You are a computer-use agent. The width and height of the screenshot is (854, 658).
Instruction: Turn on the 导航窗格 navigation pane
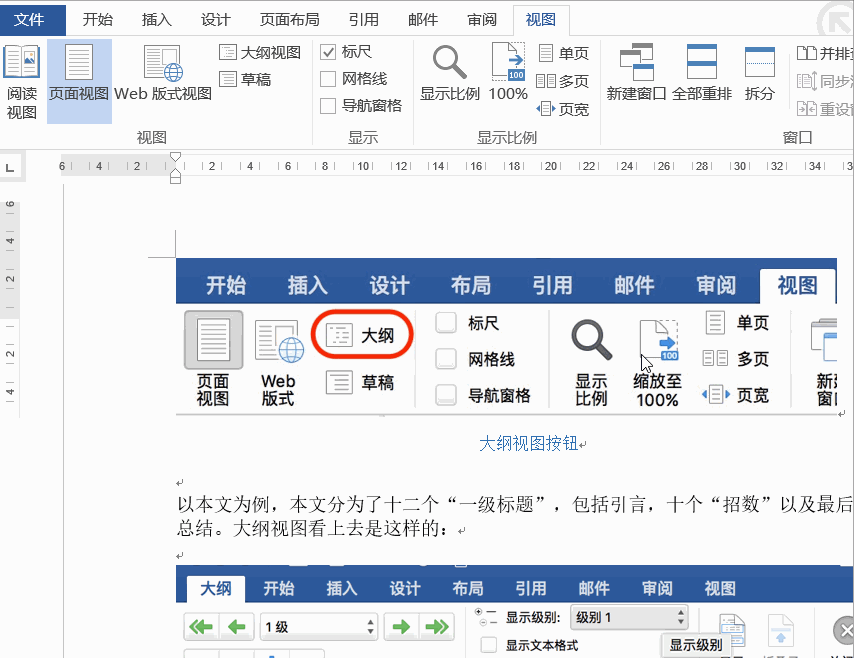327,105
